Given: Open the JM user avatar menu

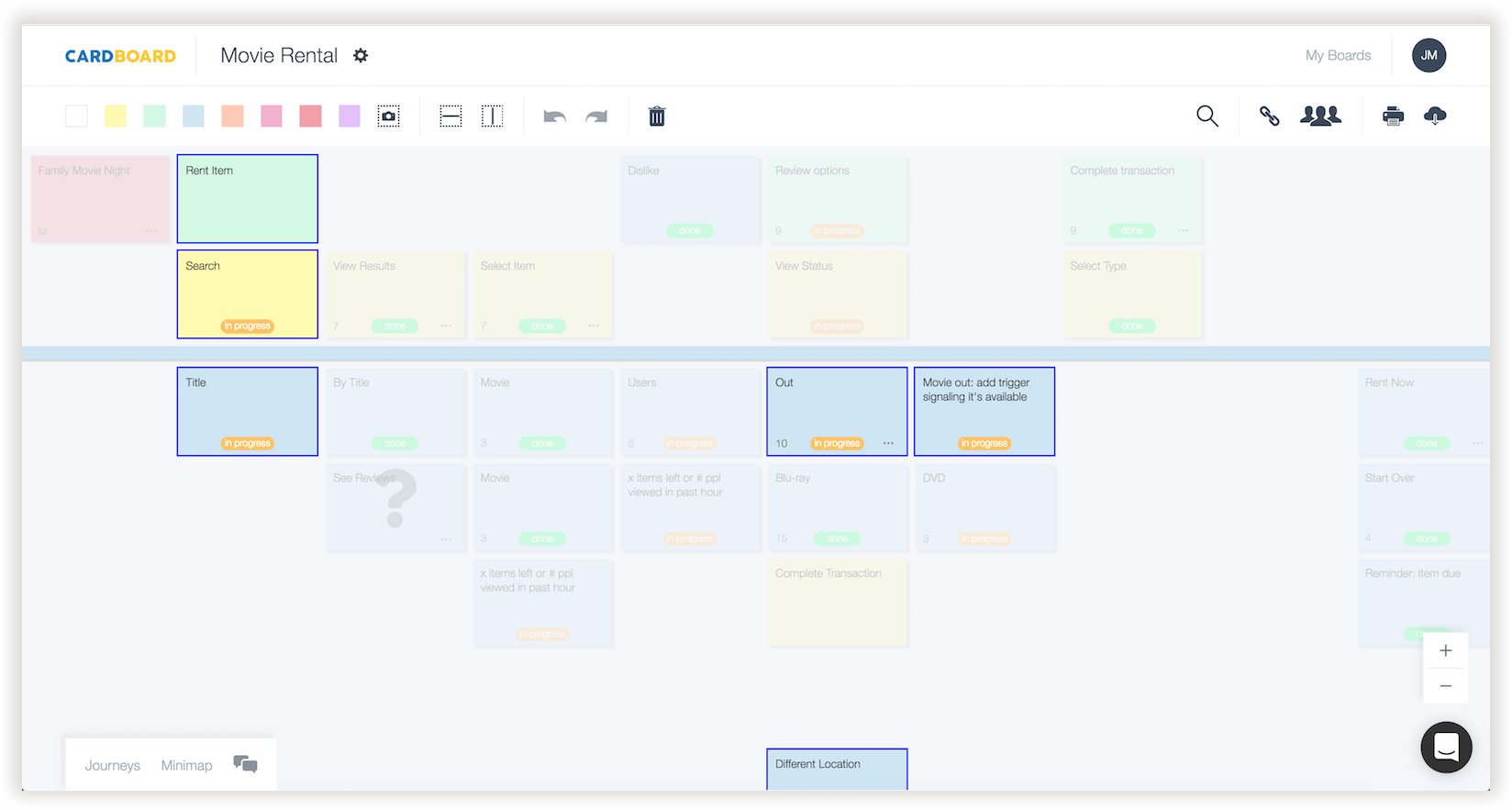Looking at the screenshot, I should click(x=1429, y=55).
